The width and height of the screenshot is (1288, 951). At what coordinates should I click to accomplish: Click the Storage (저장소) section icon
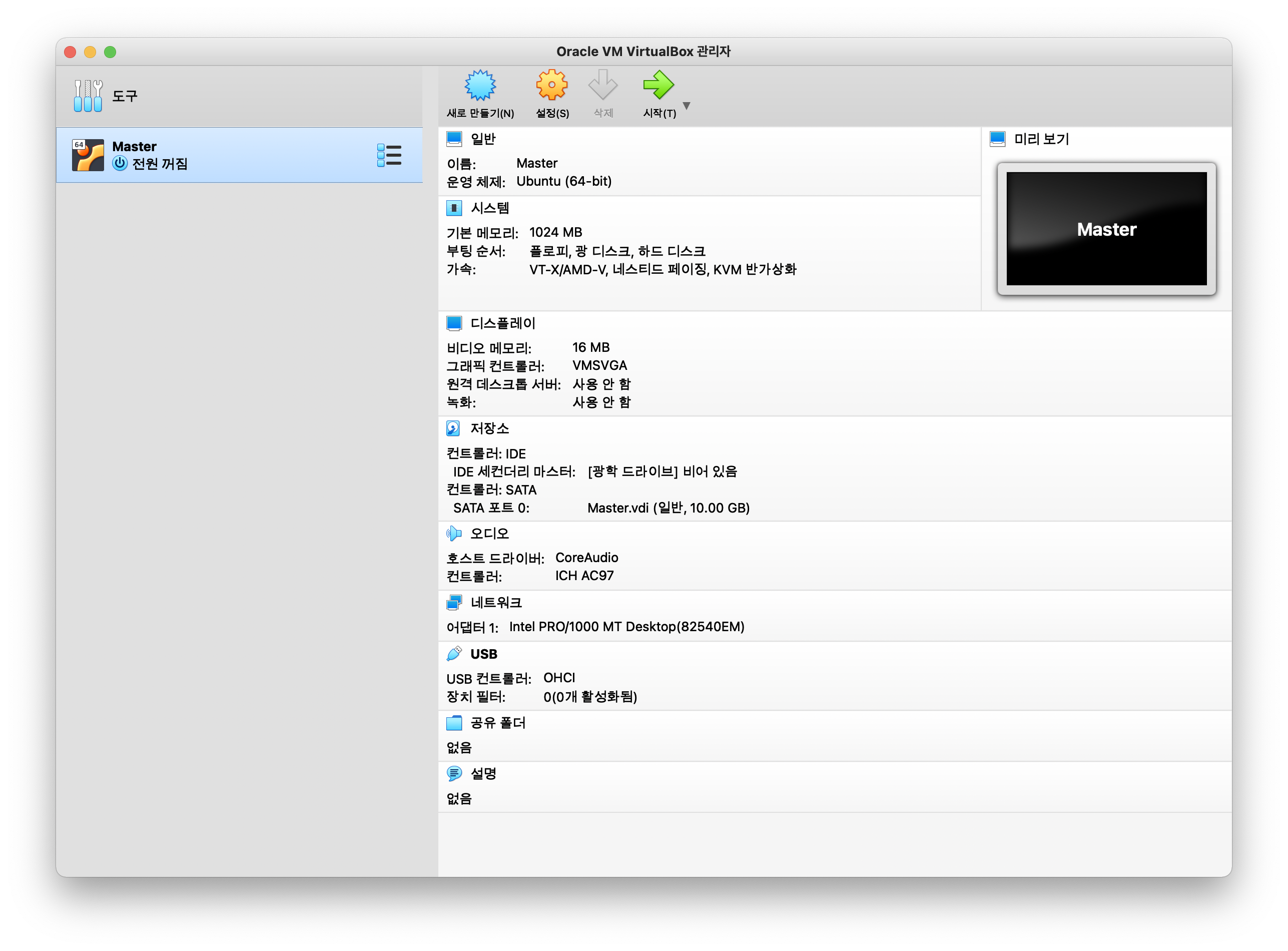pos(453,428)
